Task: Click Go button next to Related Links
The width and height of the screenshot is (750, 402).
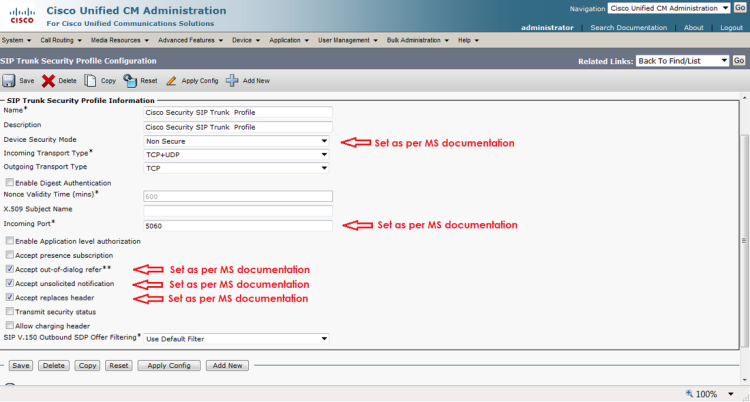Action: 739,61
